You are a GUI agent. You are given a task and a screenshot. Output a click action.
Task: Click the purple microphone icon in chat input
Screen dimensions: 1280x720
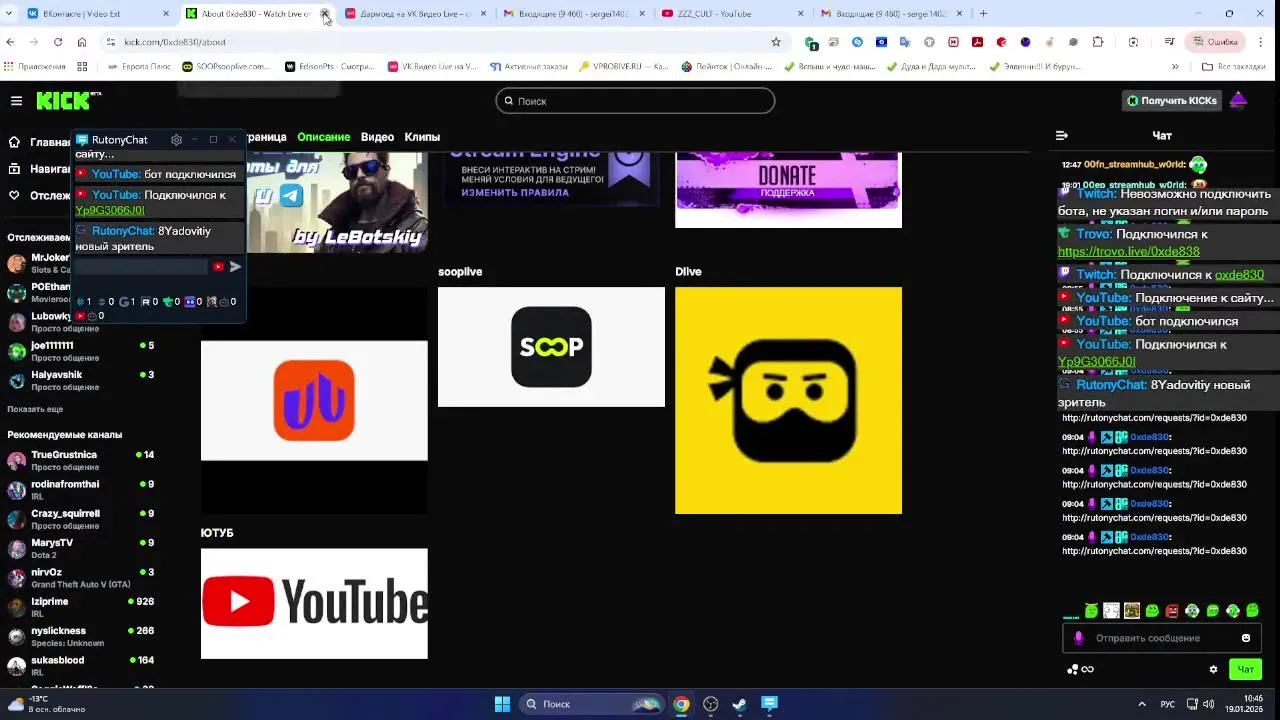coord(1078,638)
